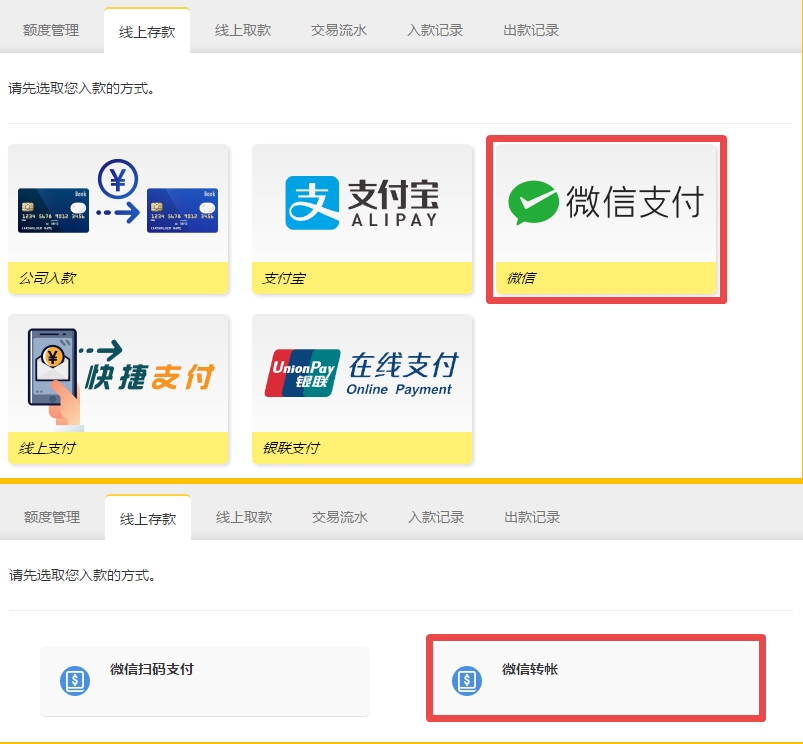Select the 微信转帐 text option

(x=530, y=669)
